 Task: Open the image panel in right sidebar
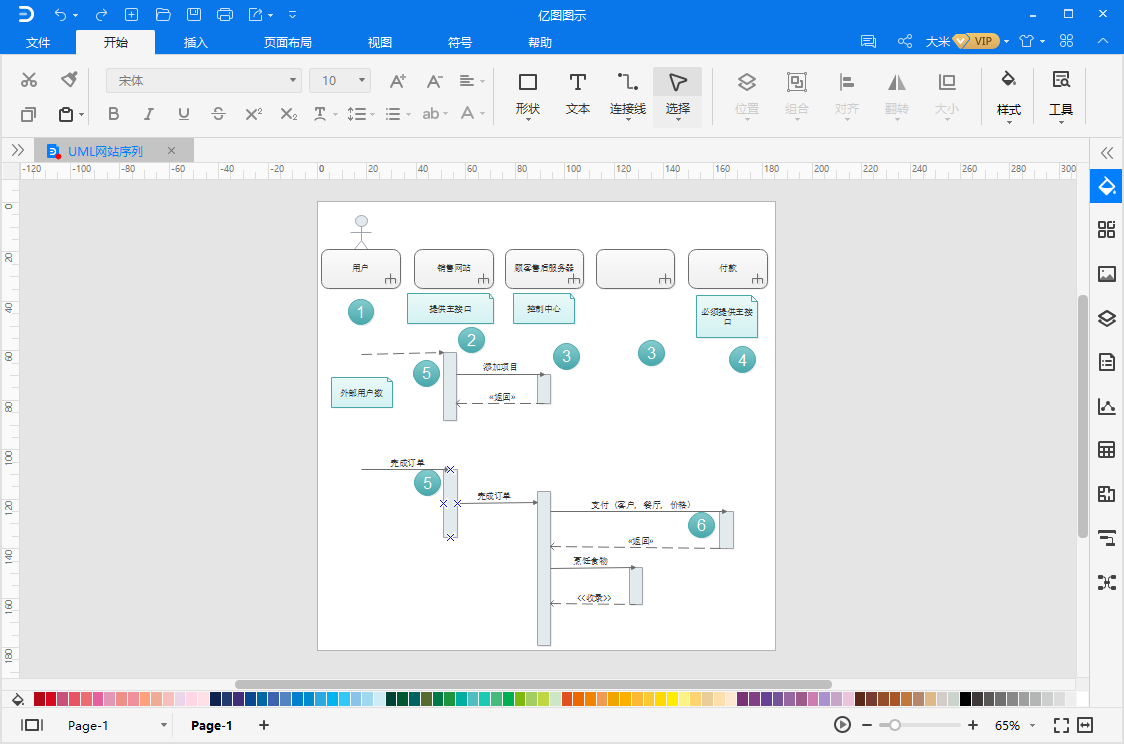point(1106,274)
